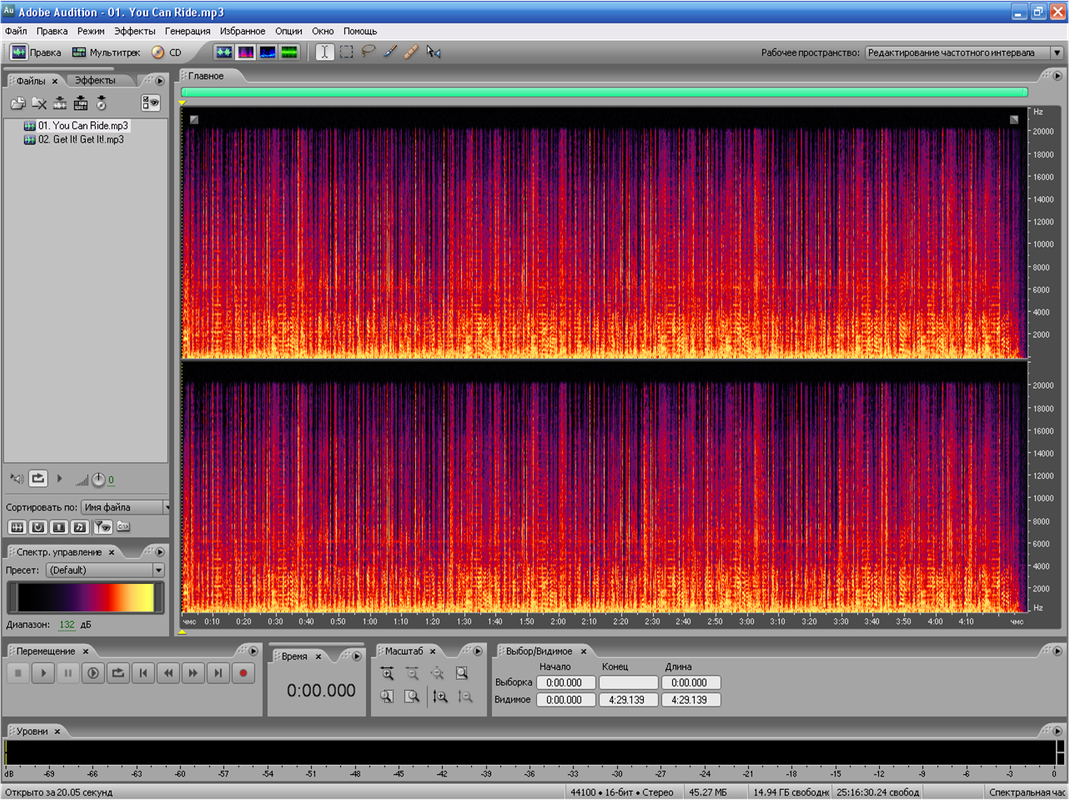Select the Time Selection cursor tool
This screenshot has width=1069, height=800.
tap(325, 52)
